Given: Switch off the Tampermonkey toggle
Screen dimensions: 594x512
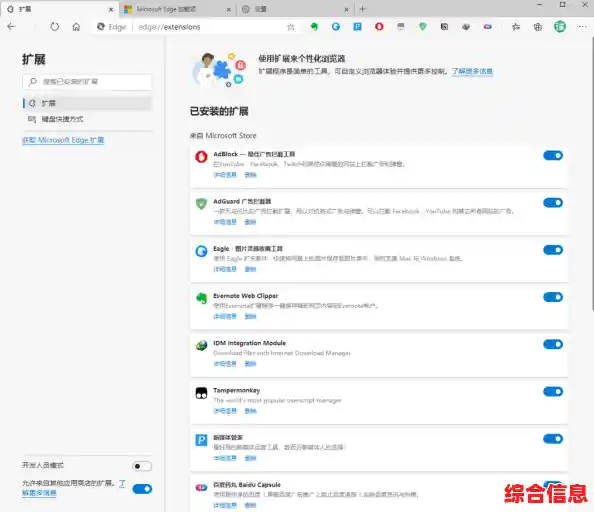Looking at the screenshot, I should point(553,392).
